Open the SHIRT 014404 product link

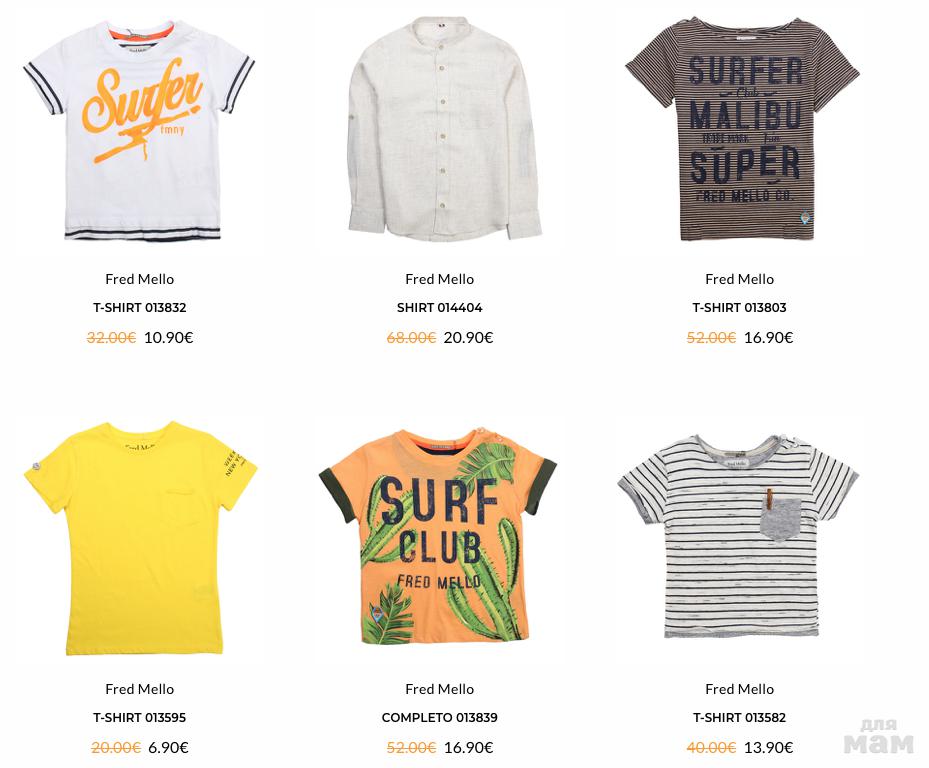(x=439, y=308)
